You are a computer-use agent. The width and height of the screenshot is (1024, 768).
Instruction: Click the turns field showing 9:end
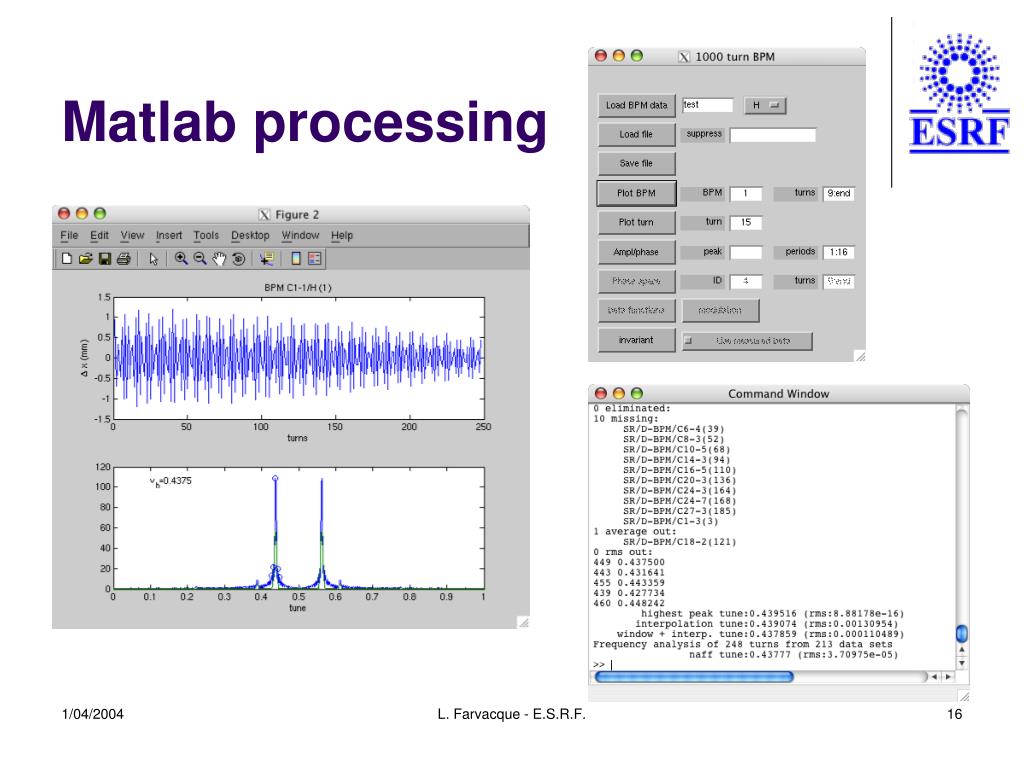pos(839,193)
